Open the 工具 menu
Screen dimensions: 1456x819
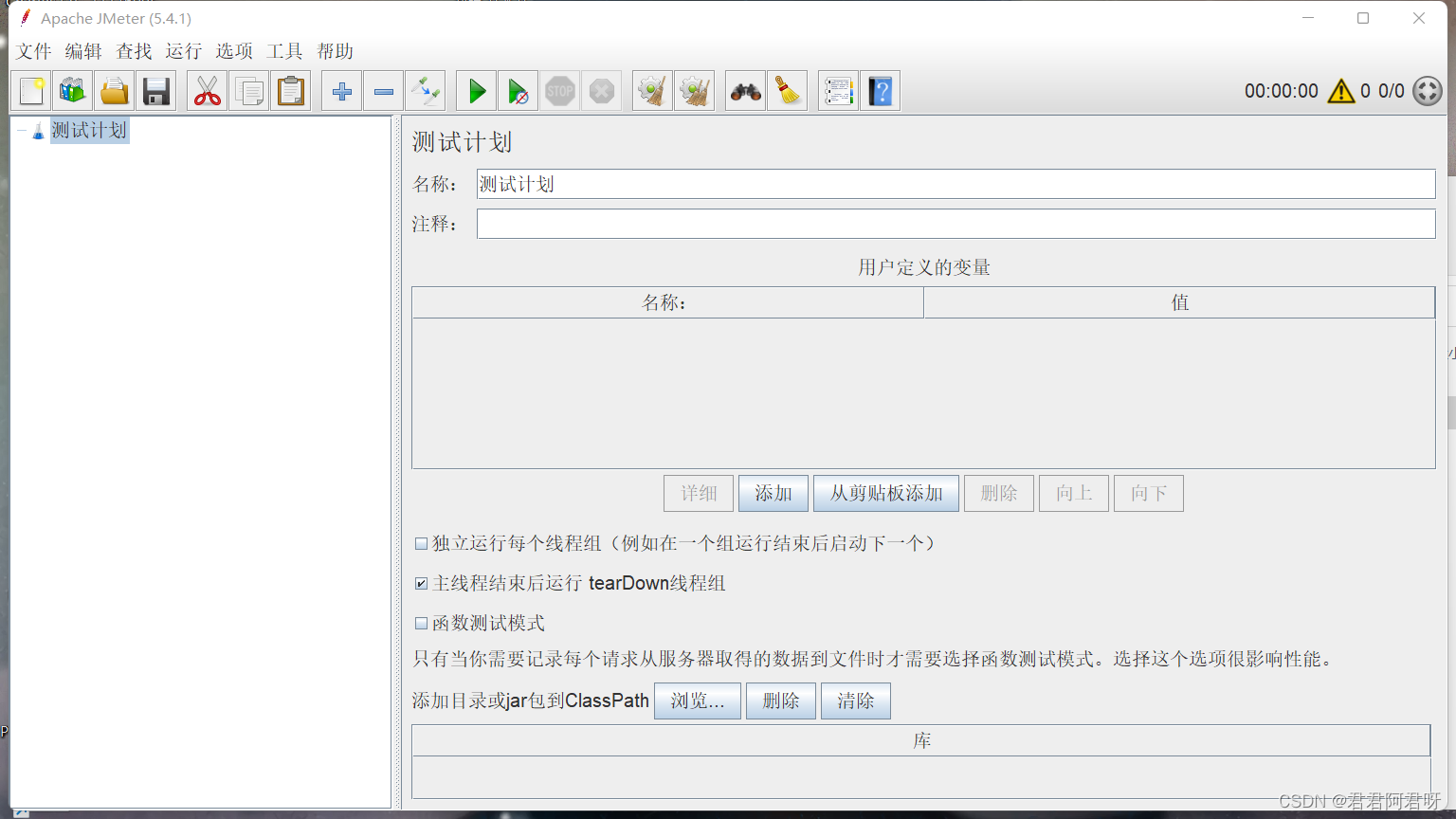point(284,51)
